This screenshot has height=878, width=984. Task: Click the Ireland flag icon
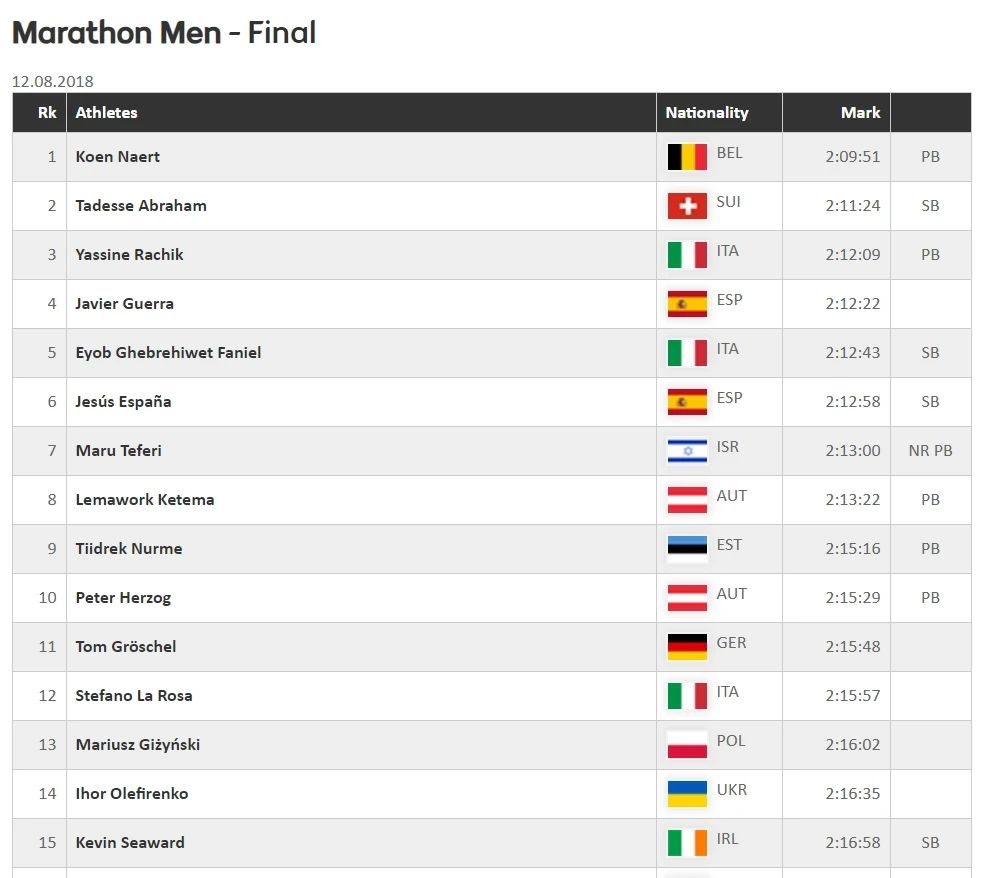[x=687, y=843]
